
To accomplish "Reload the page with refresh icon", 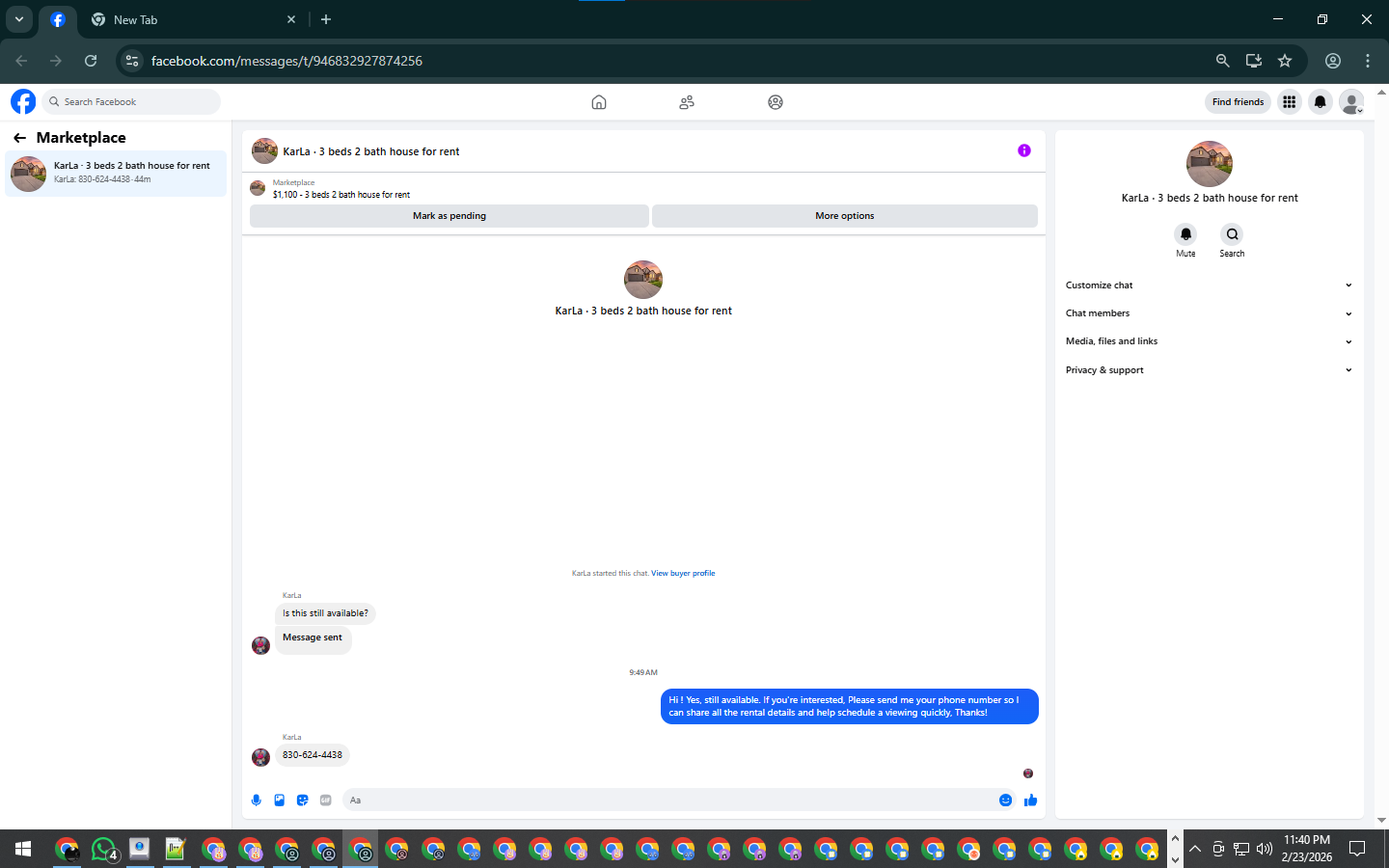I will coord(91,61).
